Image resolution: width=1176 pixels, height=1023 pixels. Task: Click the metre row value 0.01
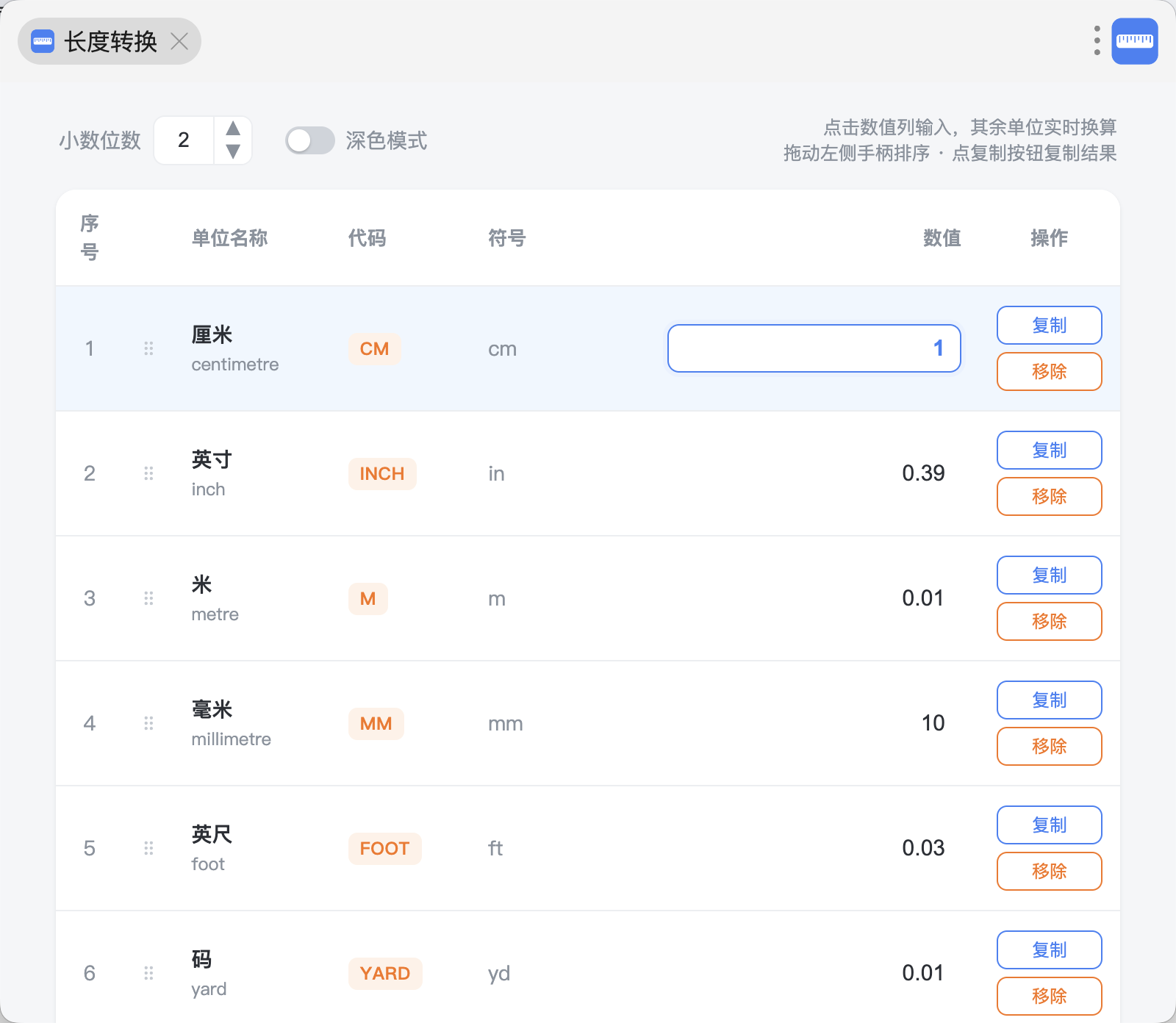(x=923, y=598)
